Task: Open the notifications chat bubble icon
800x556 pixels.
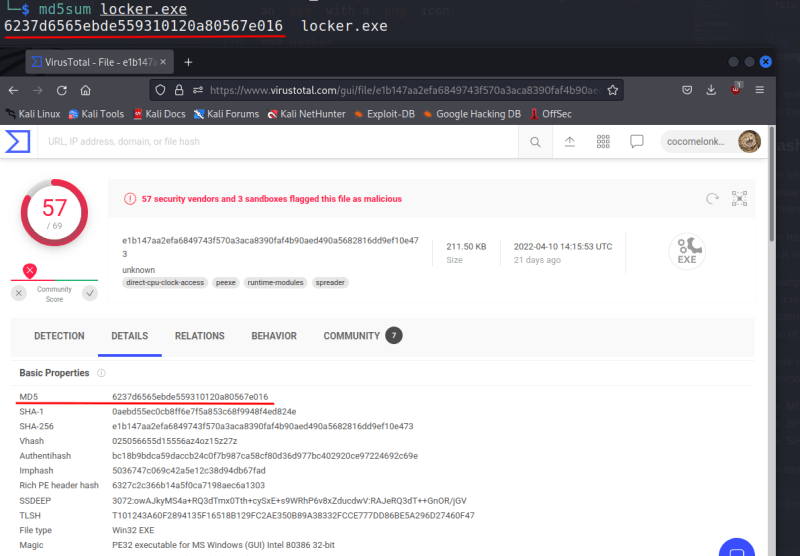Action: pyautogui.click(x=637, y=141)
